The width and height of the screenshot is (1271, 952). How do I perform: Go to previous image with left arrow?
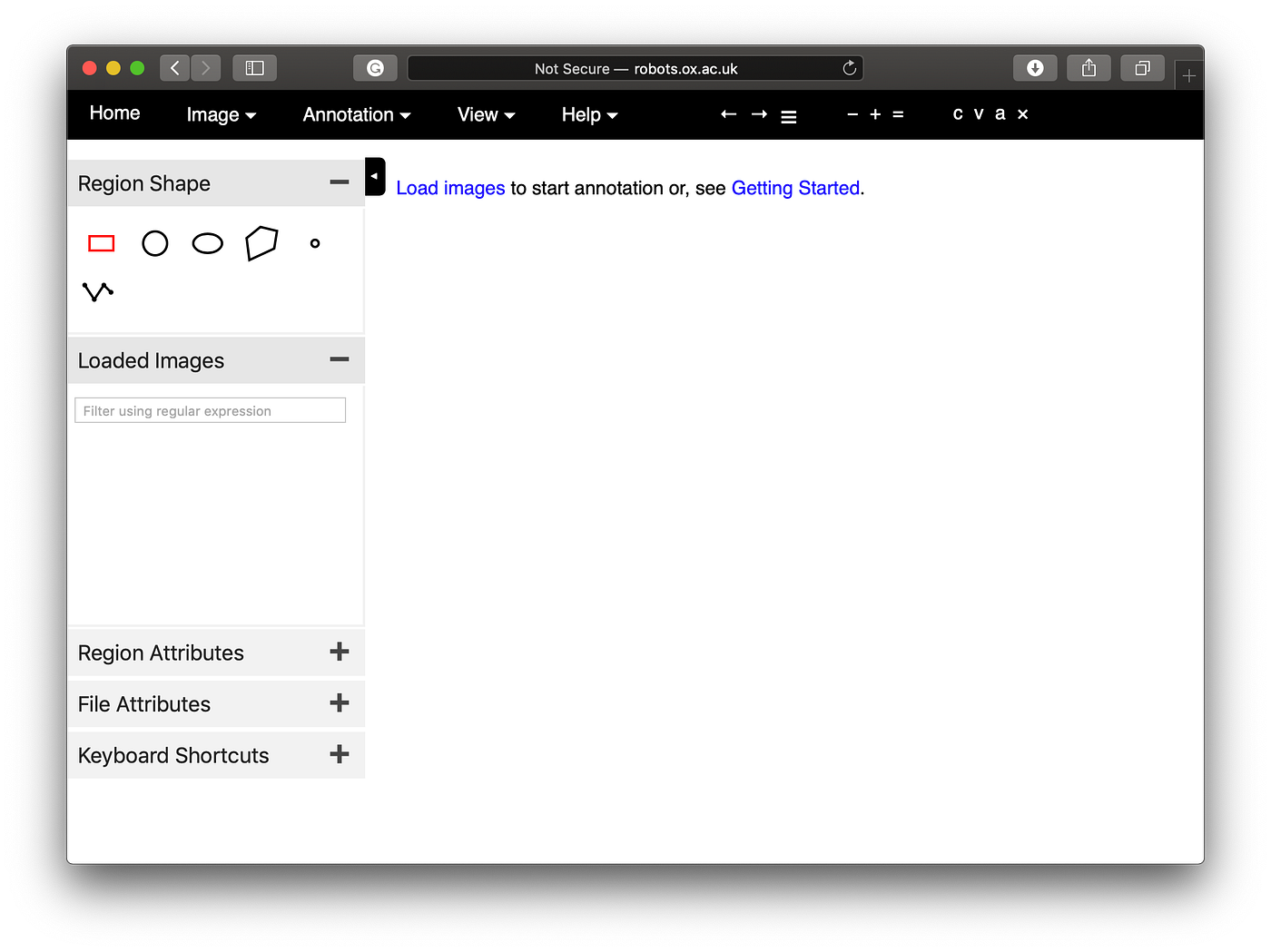[728, 114]
